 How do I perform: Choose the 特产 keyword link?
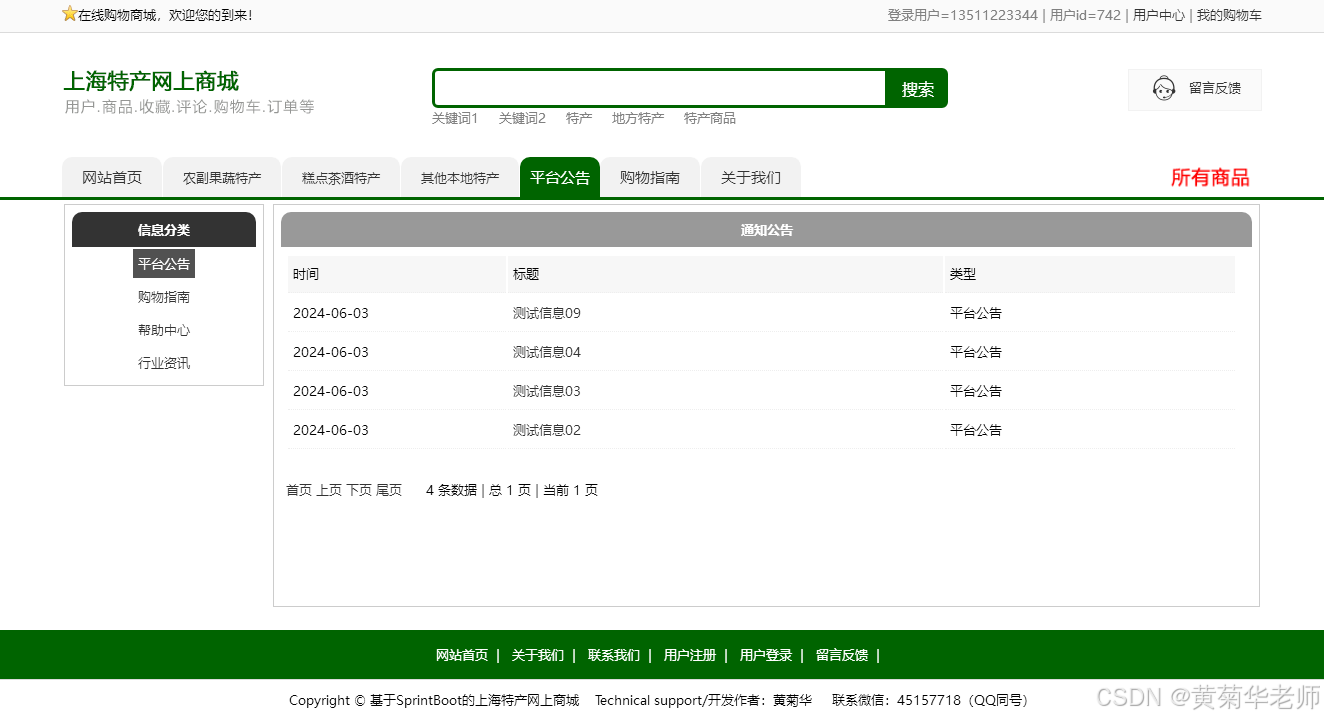(579, 118)
